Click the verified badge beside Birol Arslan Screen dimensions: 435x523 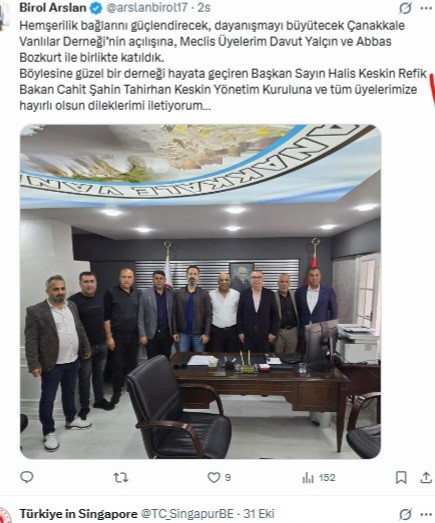(96, 8)
